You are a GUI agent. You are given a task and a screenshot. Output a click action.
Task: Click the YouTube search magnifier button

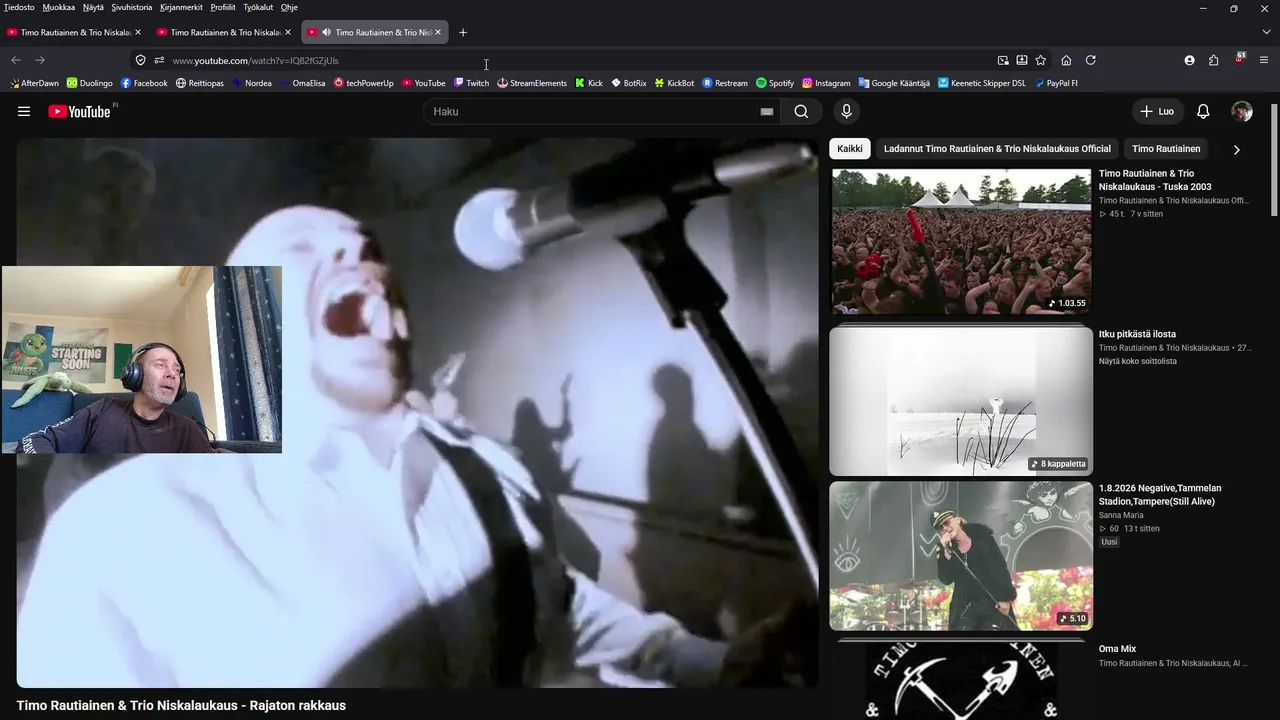click(801, 111)
